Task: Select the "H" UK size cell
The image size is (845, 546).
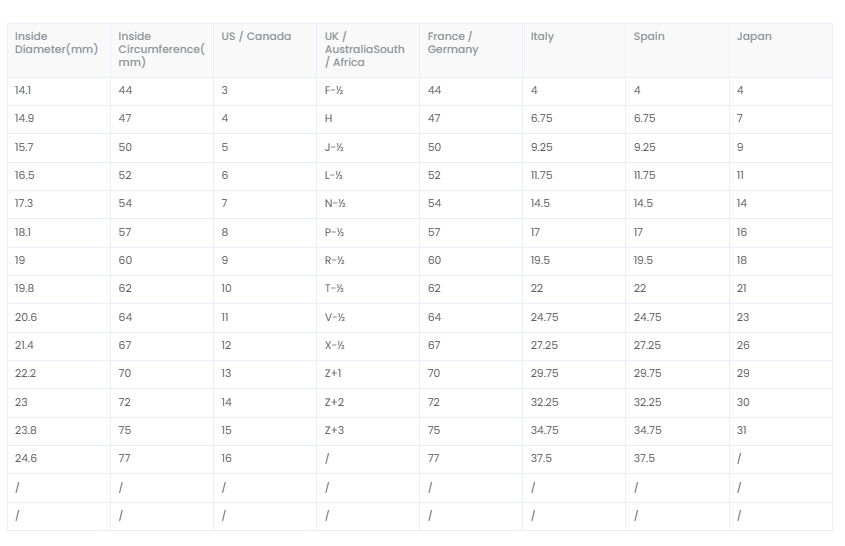Action: [329, 119]
